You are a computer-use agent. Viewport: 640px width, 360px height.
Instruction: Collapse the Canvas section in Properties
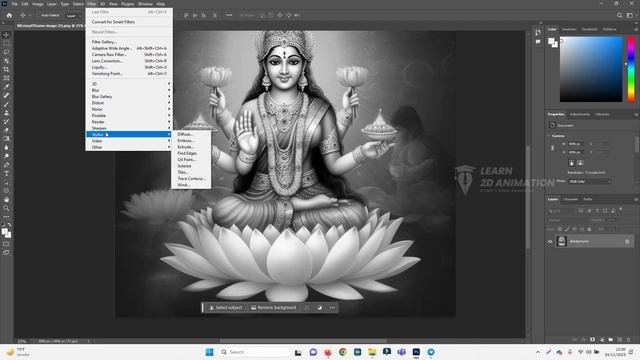pyautogui.click(x=549, y=136)
